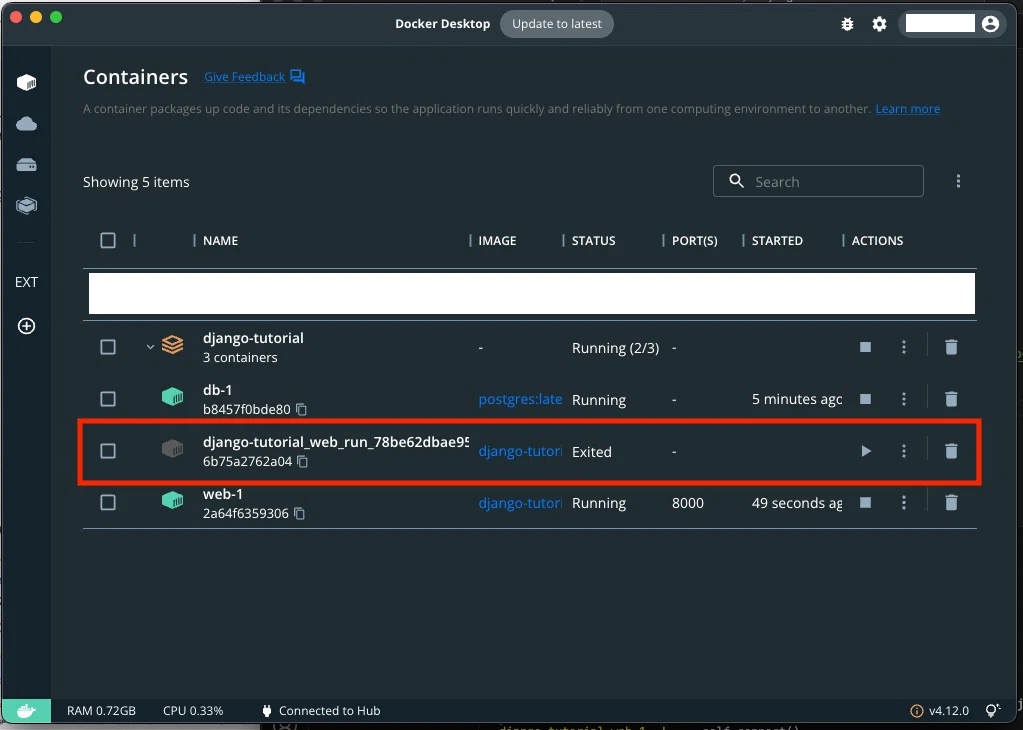Open the postgres:latest image link
Image resolution: width=1023 pixels, height=730 pixels.
pos(520,399)
